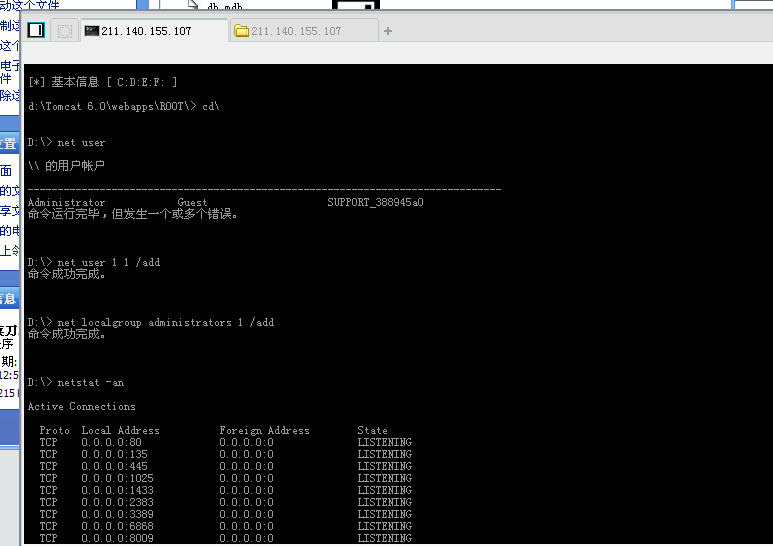Select local address 0.0.0.0:1025

tap(117, 478)
